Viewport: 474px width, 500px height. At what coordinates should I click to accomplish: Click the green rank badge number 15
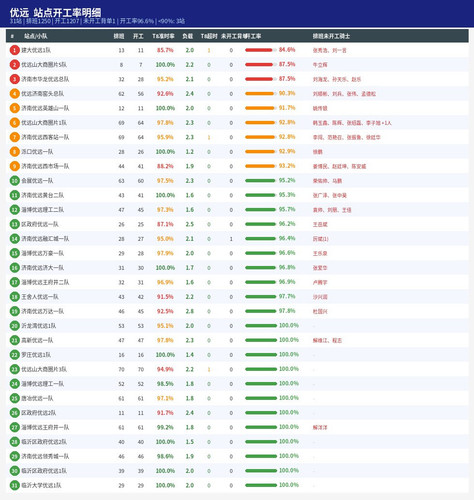click(x=14, y=253)
